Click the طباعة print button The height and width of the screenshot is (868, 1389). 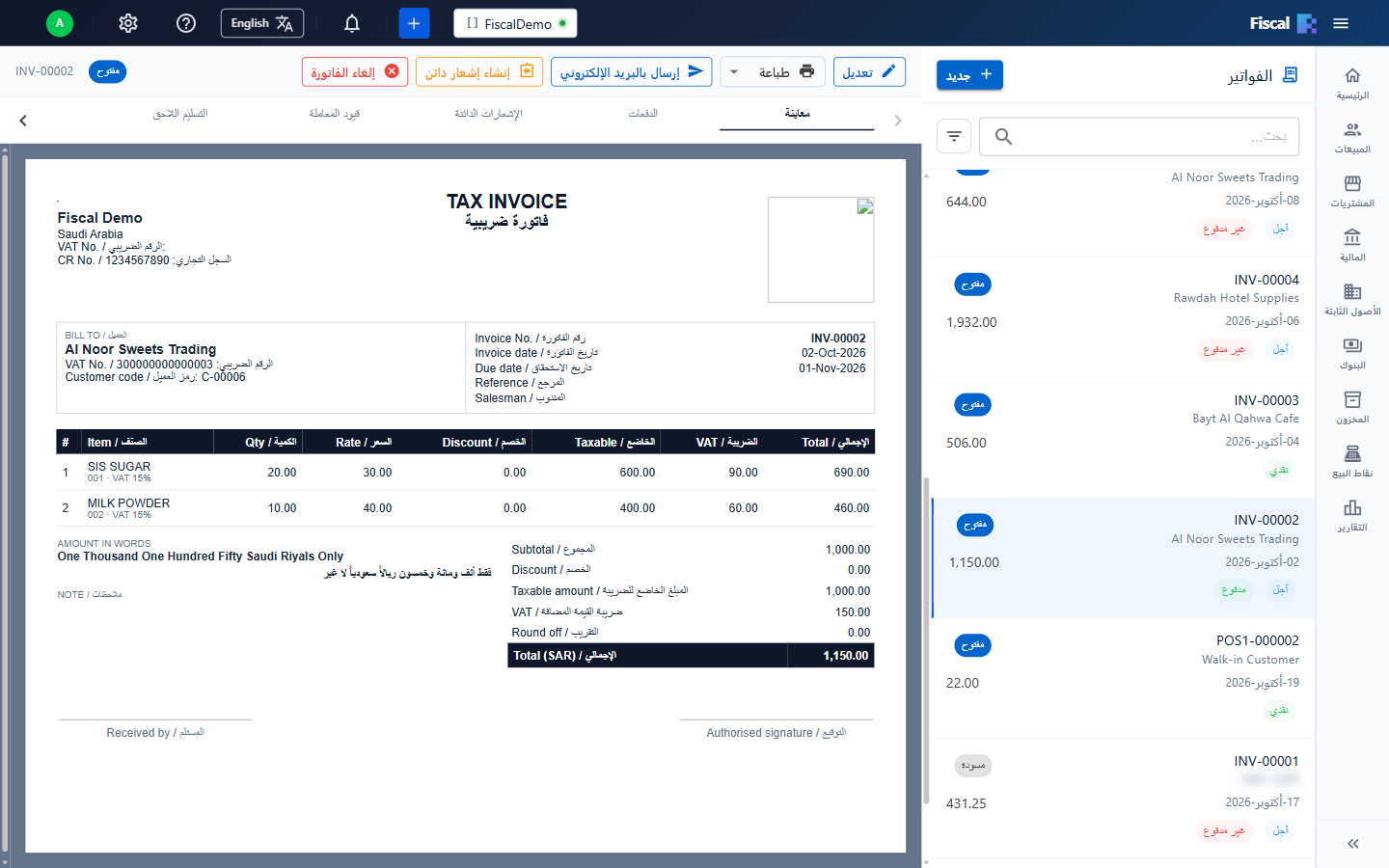(x=786, y=72)
